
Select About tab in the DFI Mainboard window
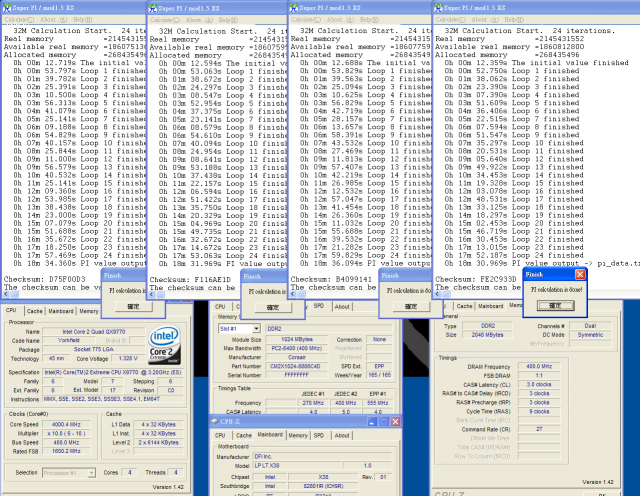click(x=342, y=436)
